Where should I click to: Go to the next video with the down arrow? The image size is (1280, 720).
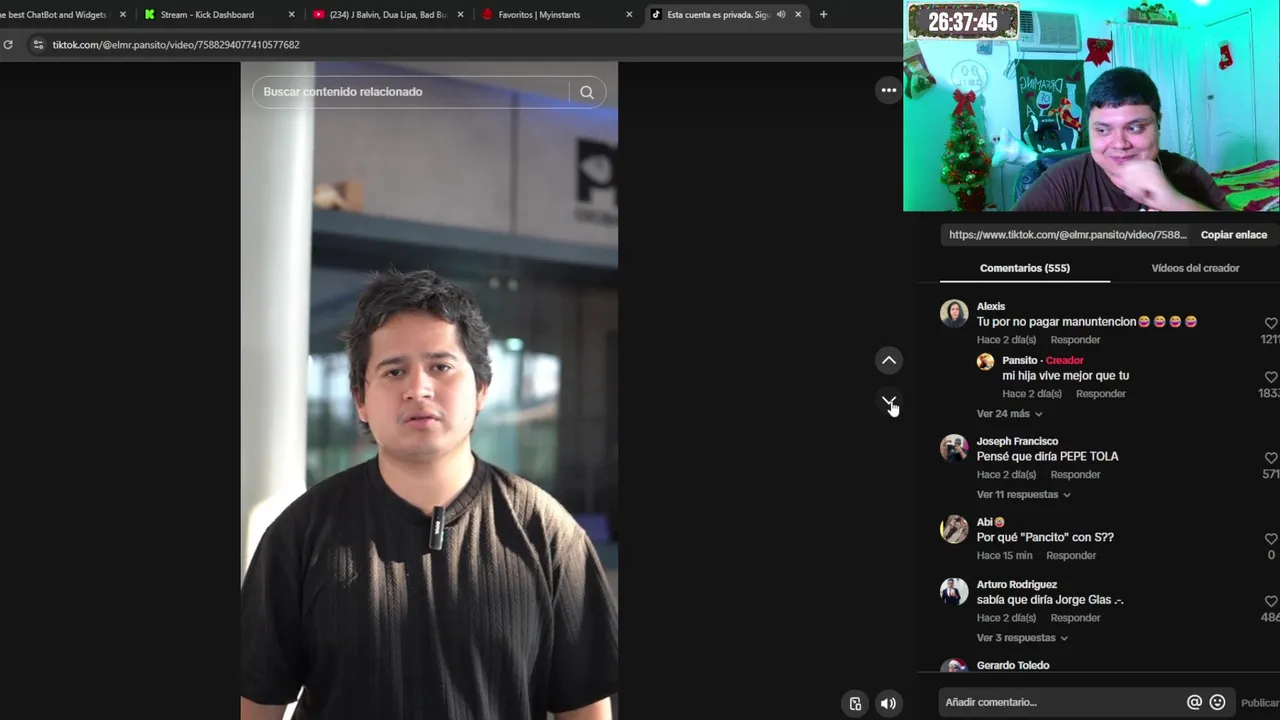[888, 401]
